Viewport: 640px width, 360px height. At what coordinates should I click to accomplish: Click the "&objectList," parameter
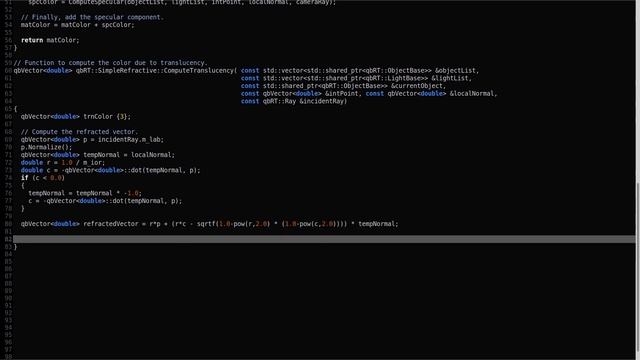click(457, 71)
